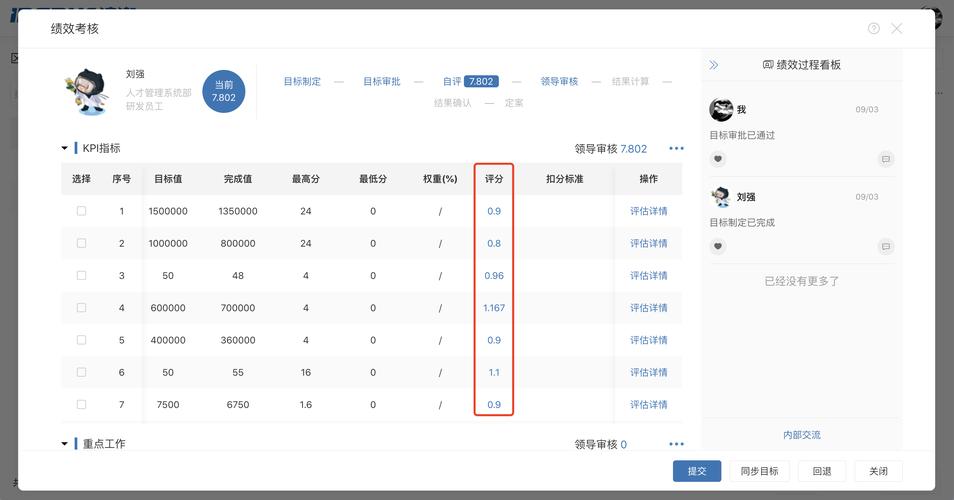Collapse the 绩效过程看板 panel with double-chevron icon
The height and width of the screenshot is (500, 954).
714,65
